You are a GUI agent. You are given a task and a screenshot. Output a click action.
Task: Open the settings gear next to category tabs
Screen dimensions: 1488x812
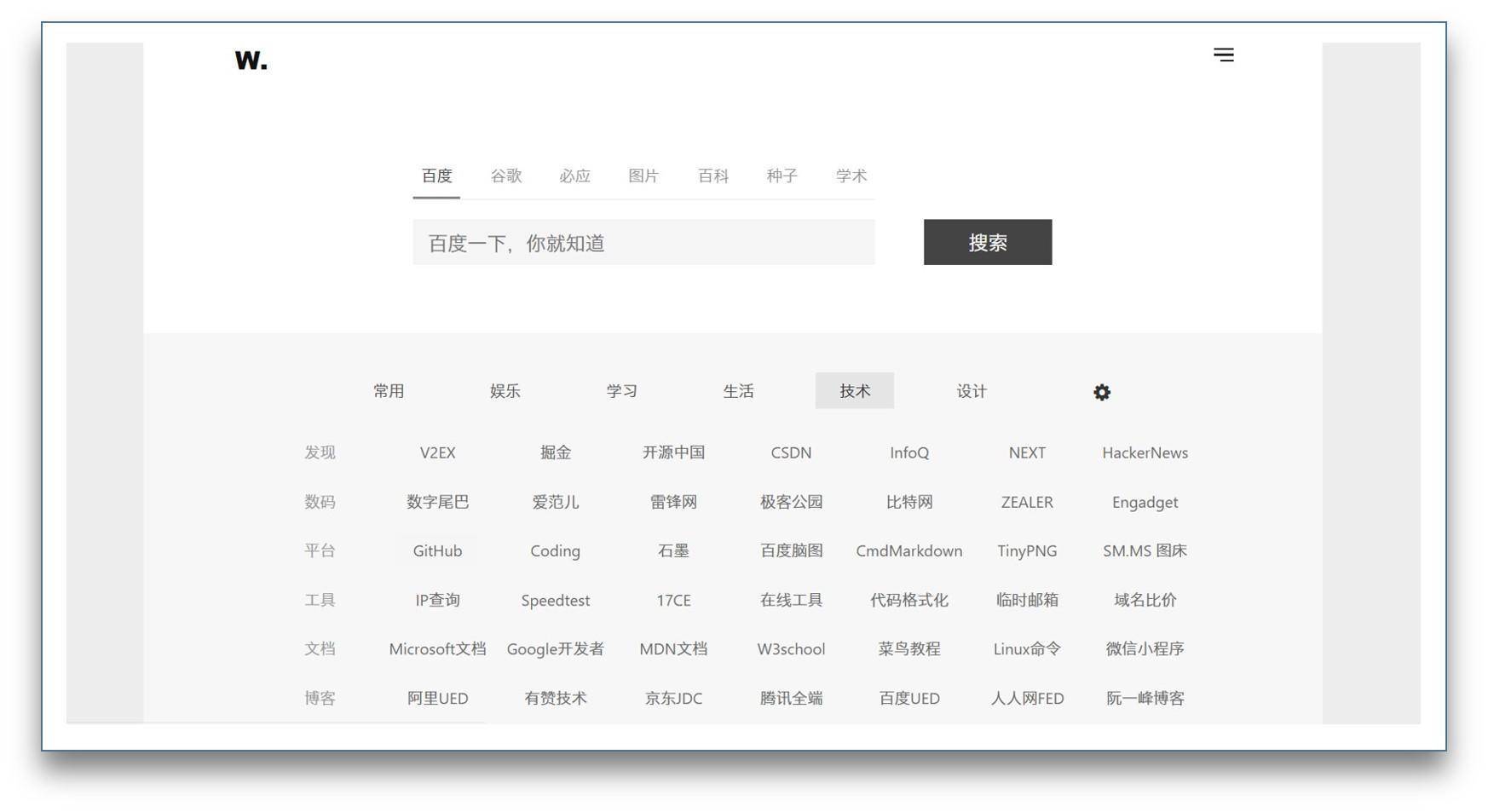pos(1102,392)
